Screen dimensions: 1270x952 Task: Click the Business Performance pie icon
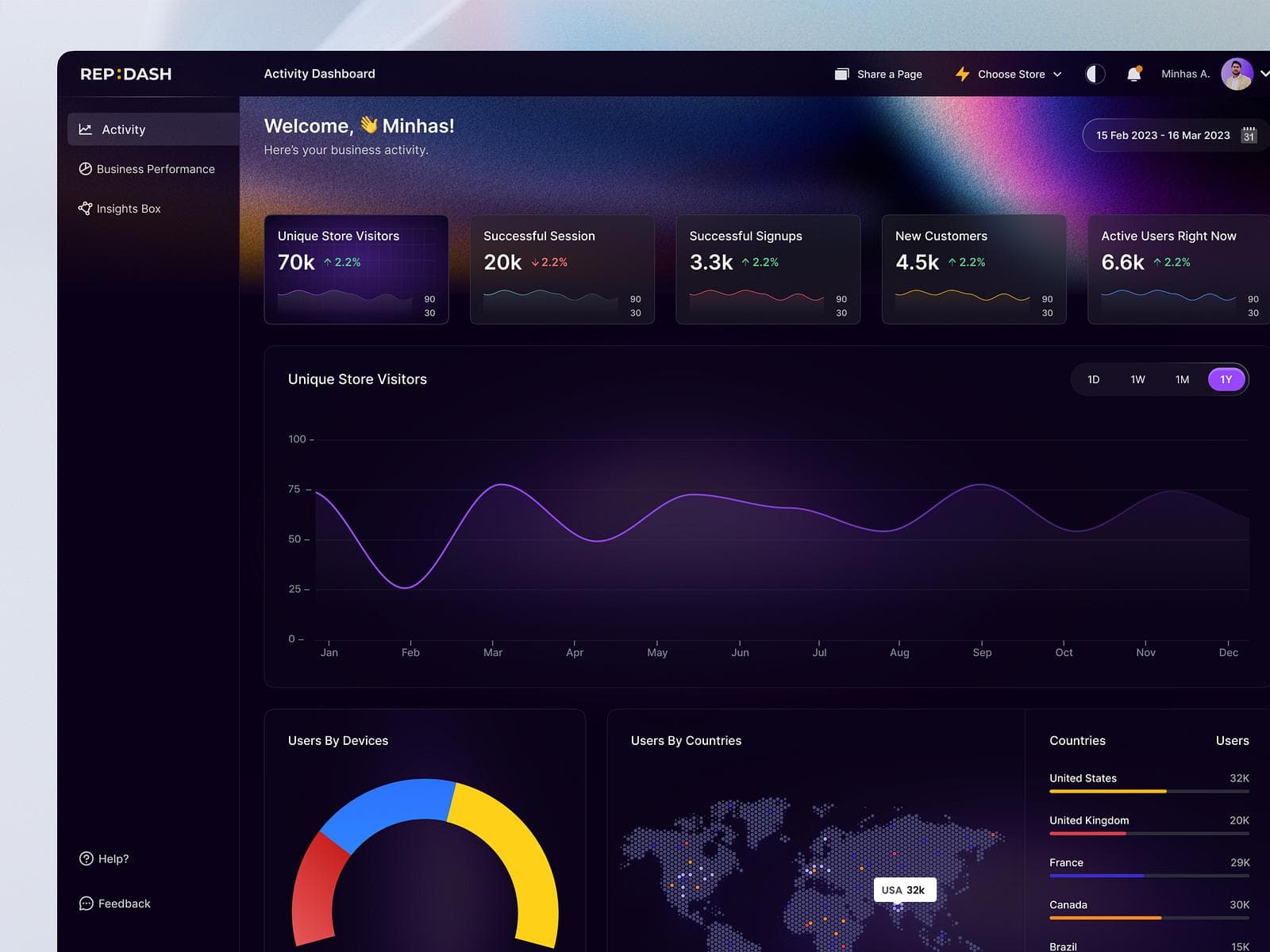[x=86, y=168]
